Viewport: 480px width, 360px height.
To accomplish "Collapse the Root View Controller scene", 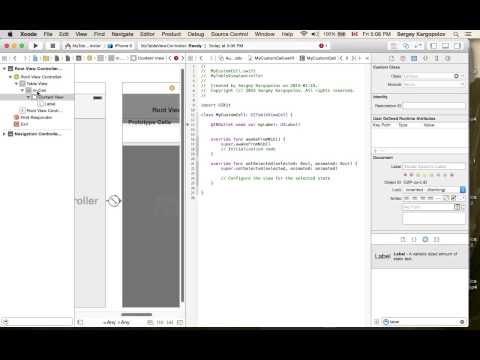I will (4, 68).
